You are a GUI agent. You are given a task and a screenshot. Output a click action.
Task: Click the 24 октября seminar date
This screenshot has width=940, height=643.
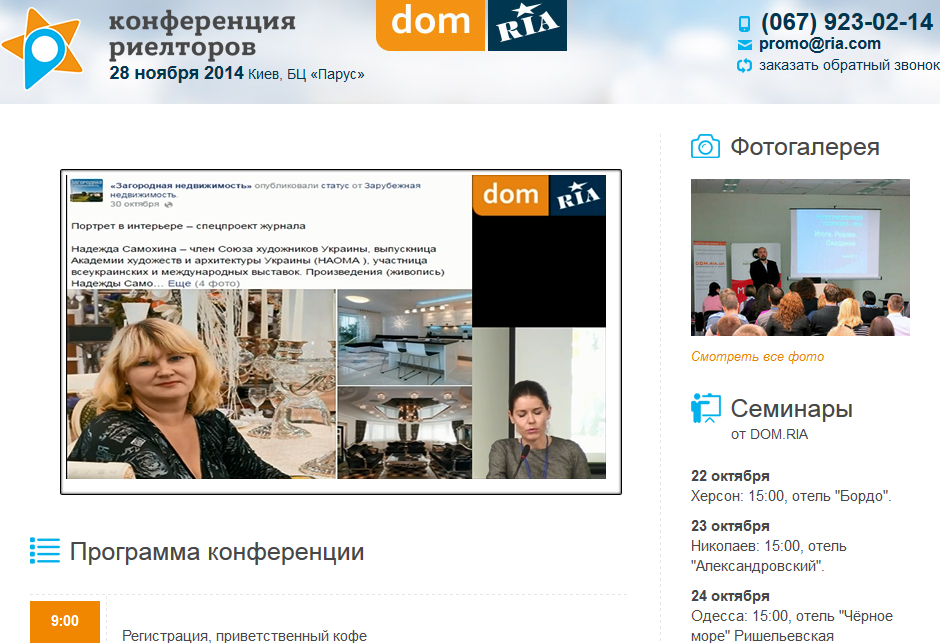tap(730, 596)
